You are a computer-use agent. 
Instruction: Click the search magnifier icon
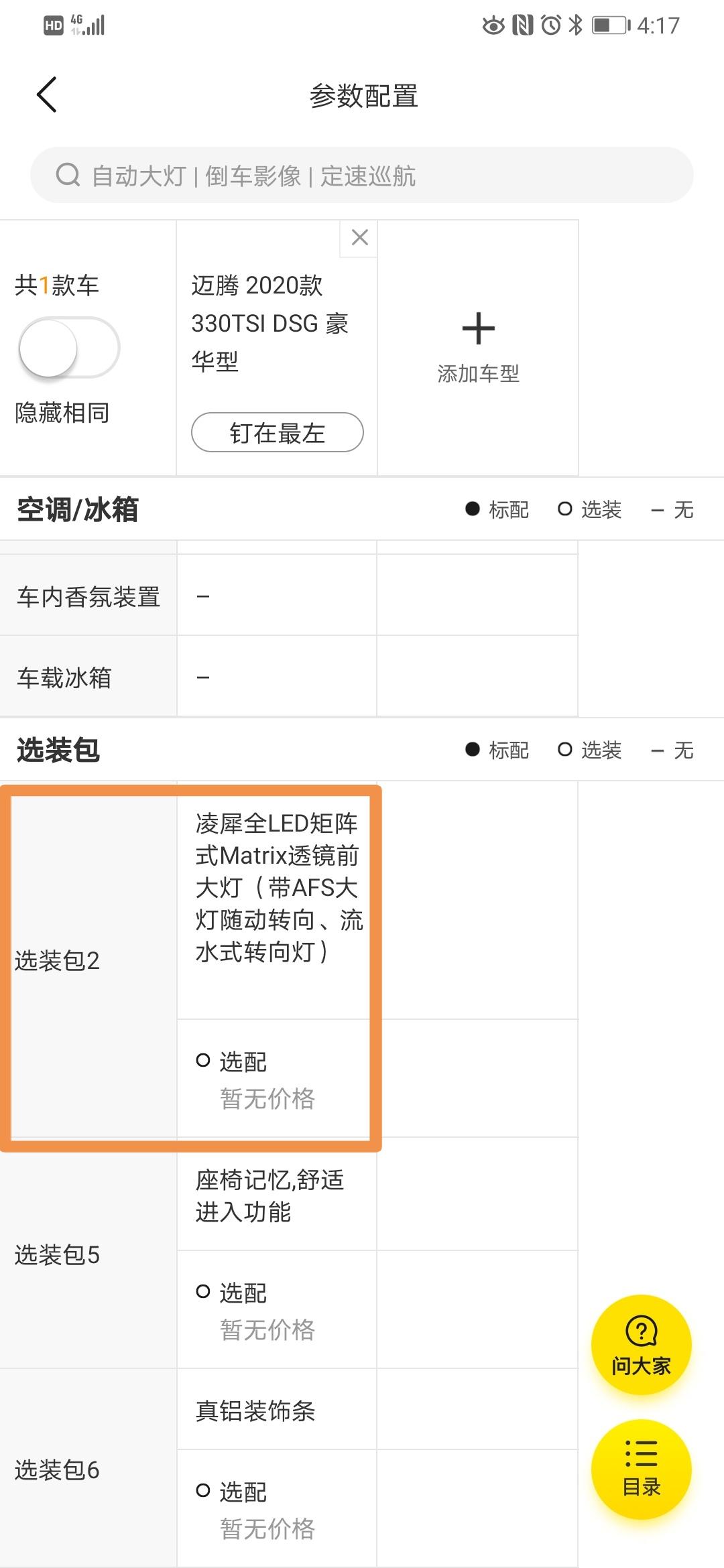pos(68,176)
